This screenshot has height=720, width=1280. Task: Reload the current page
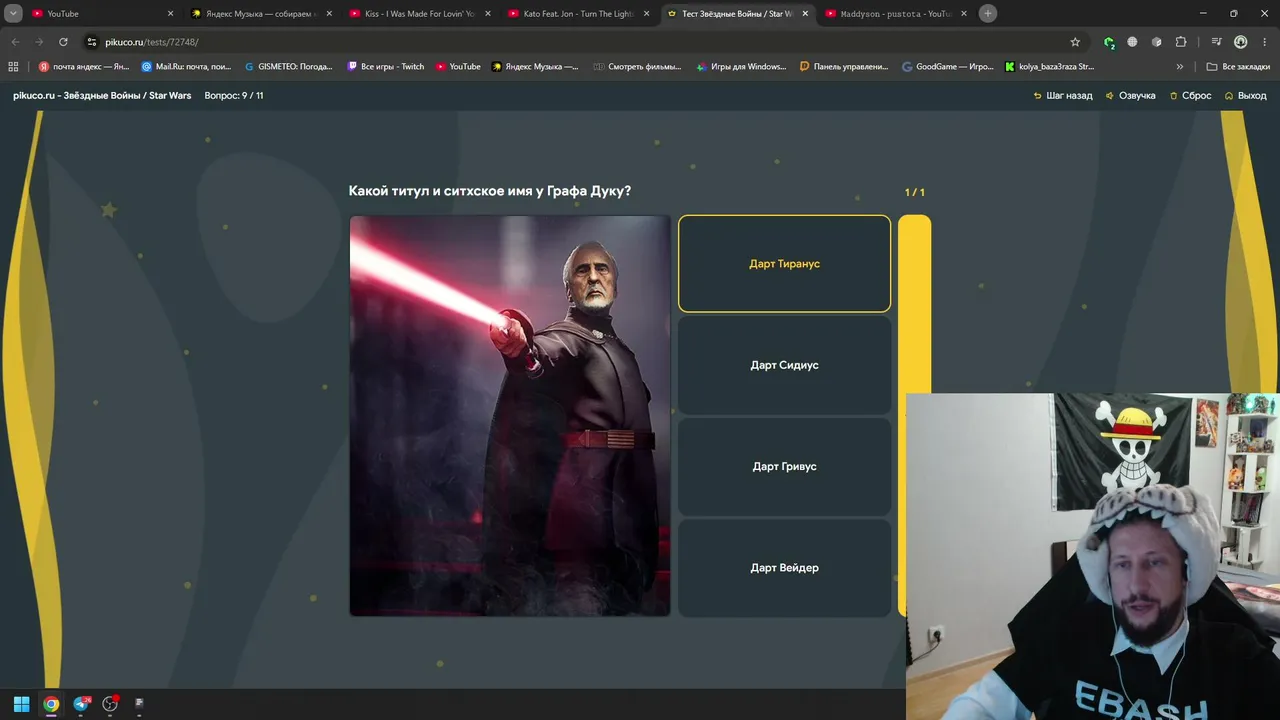[63, 42]
